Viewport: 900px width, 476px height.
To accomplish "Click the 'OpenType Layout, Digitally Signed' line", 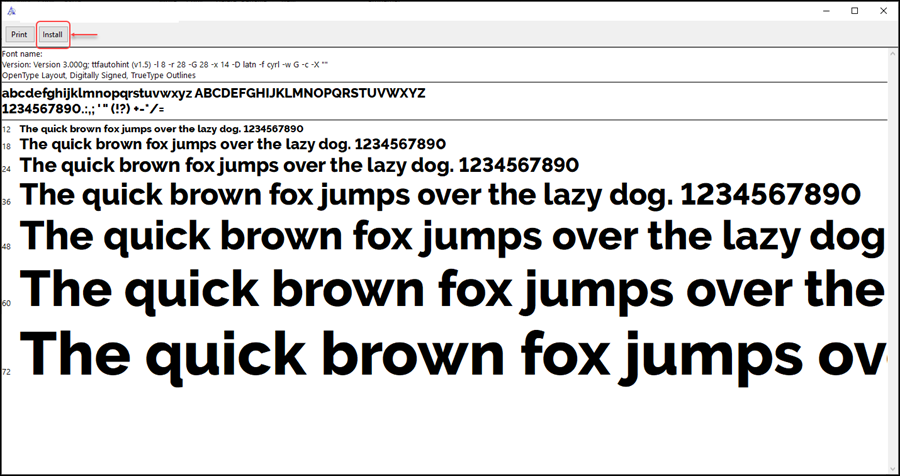I will (99, 75).
